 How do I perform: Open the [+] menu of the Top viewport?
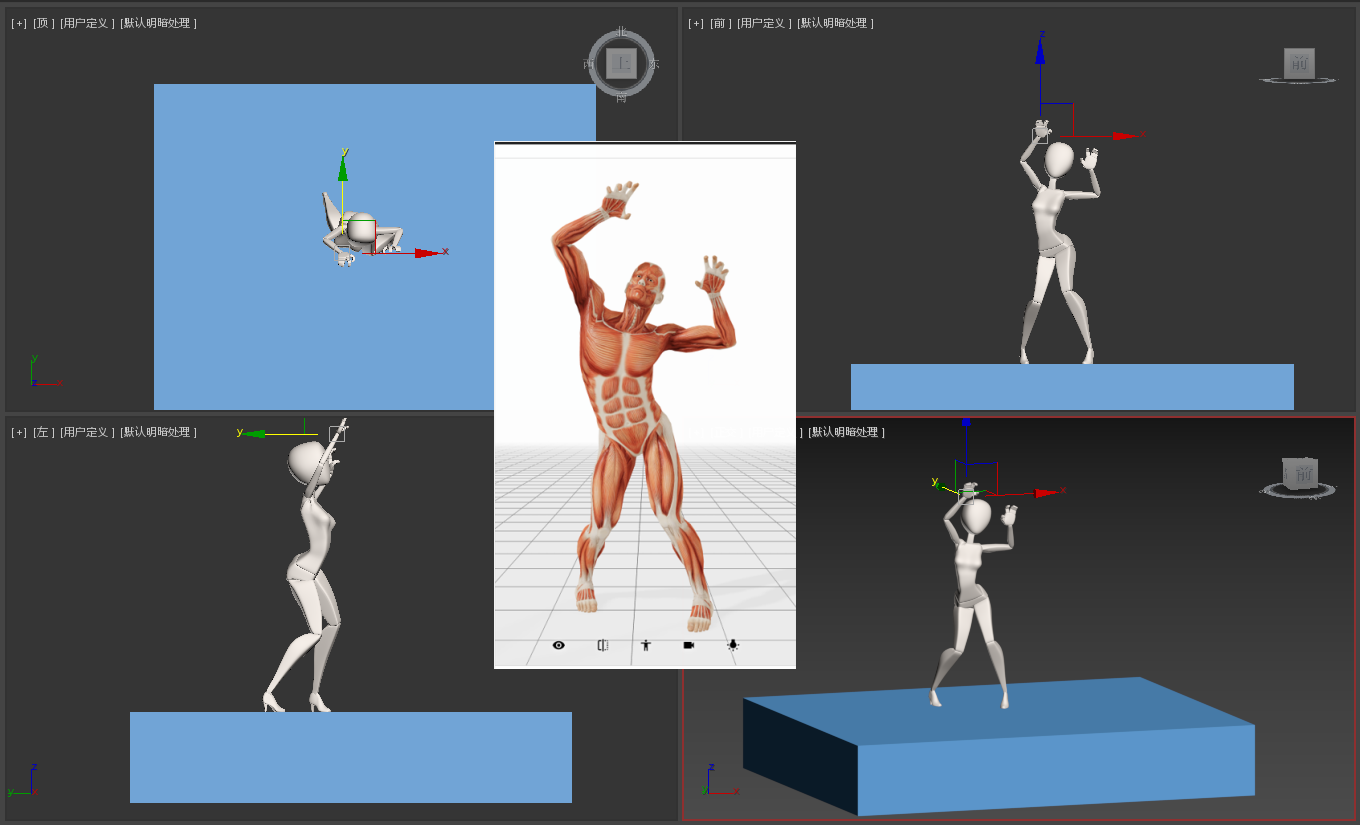(19, 23)
